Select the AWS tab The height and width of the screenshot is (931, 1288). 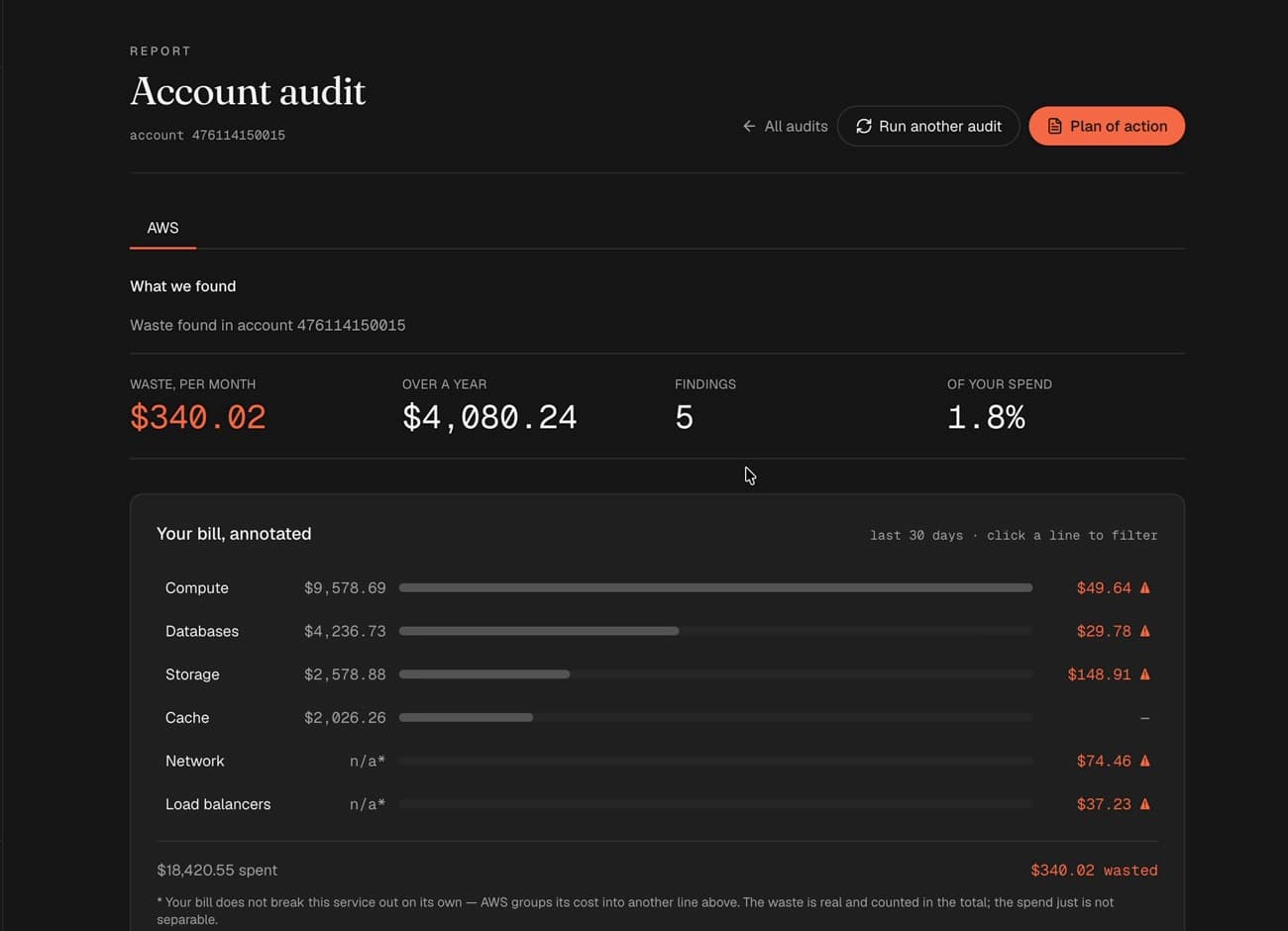pos(162,228)
